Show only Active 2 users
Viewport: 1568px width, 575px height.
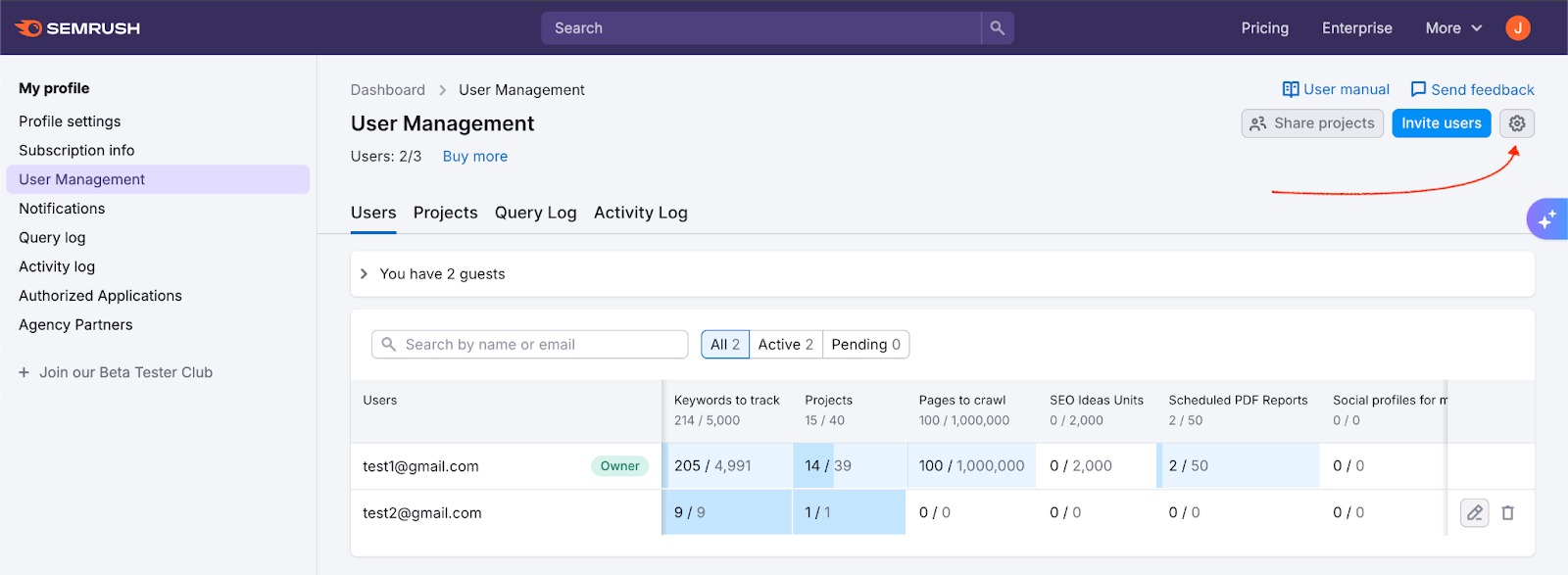click(x=785, y=345)
